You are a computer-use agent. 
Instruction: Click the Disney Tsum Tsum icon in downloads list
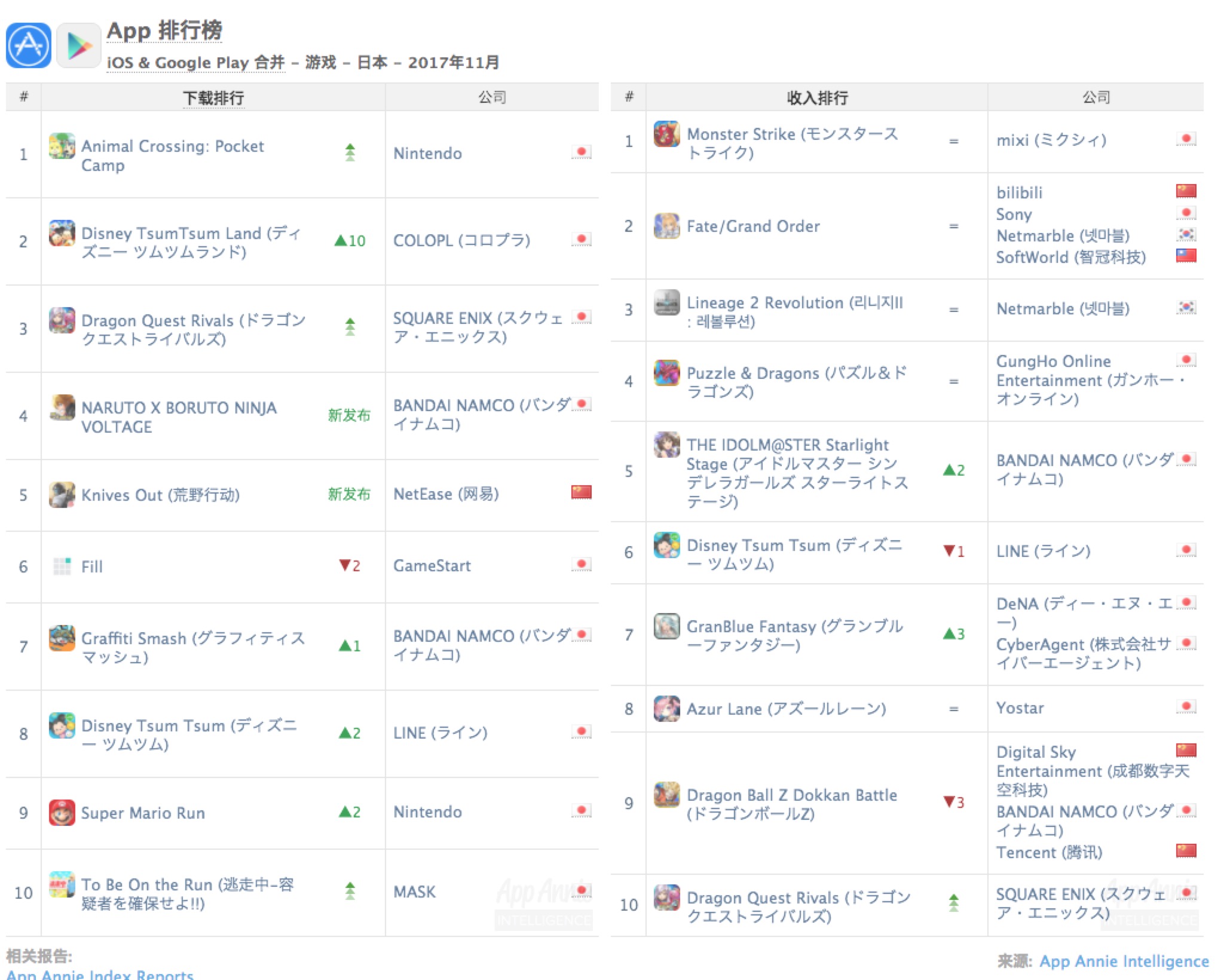tap(62, 725)
